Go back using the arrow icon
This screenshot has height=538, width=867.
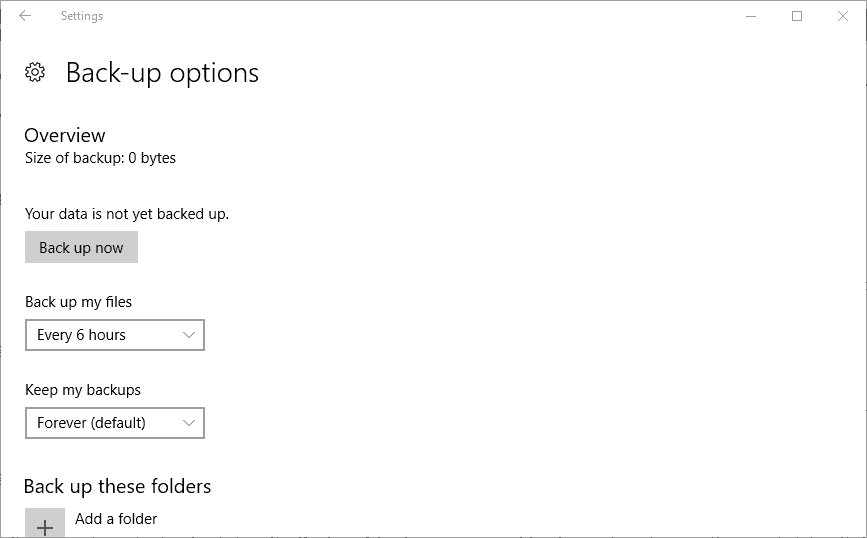tap(25, 16)
